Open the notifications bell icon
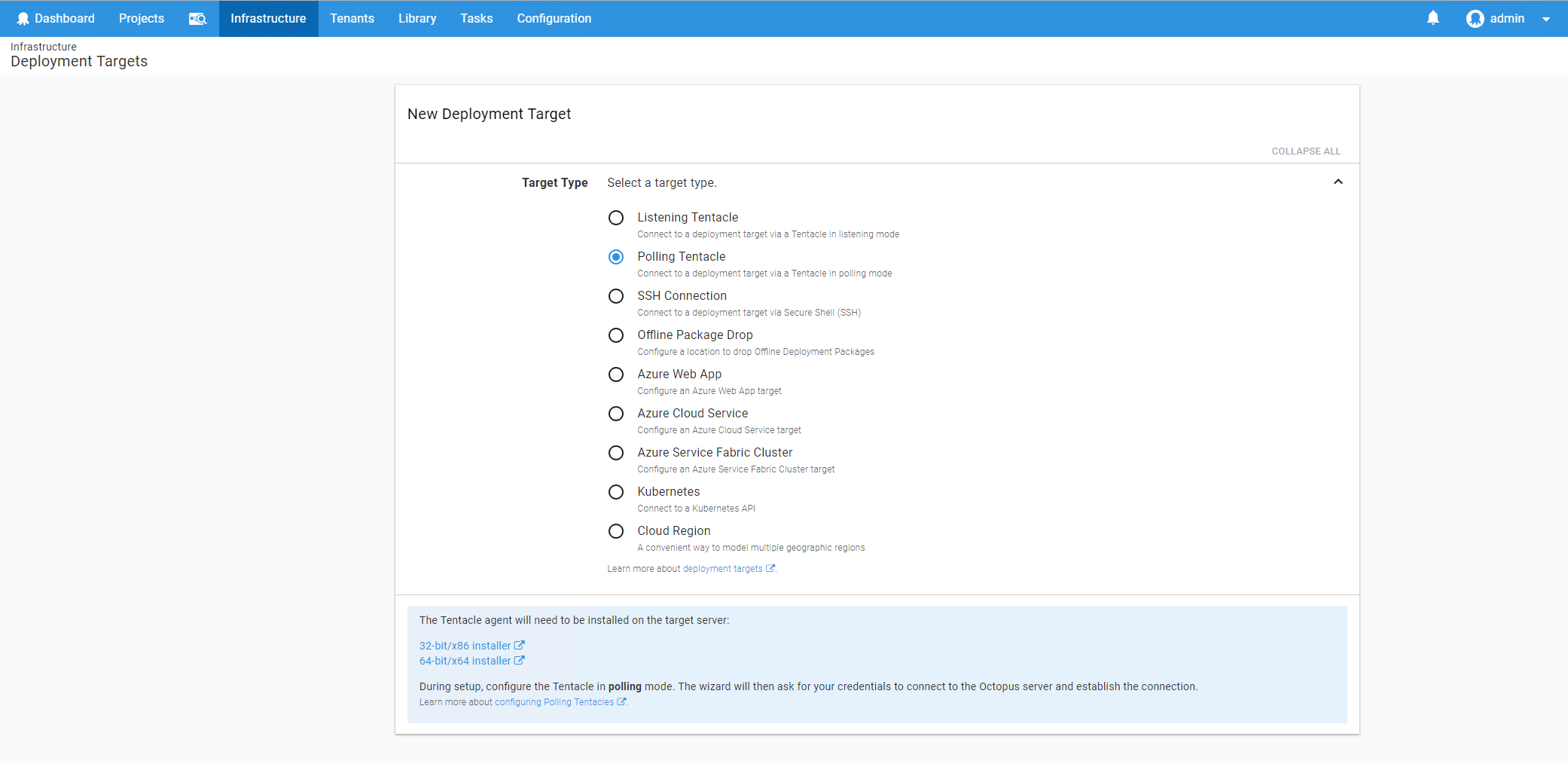 [x=1432, y=18]
